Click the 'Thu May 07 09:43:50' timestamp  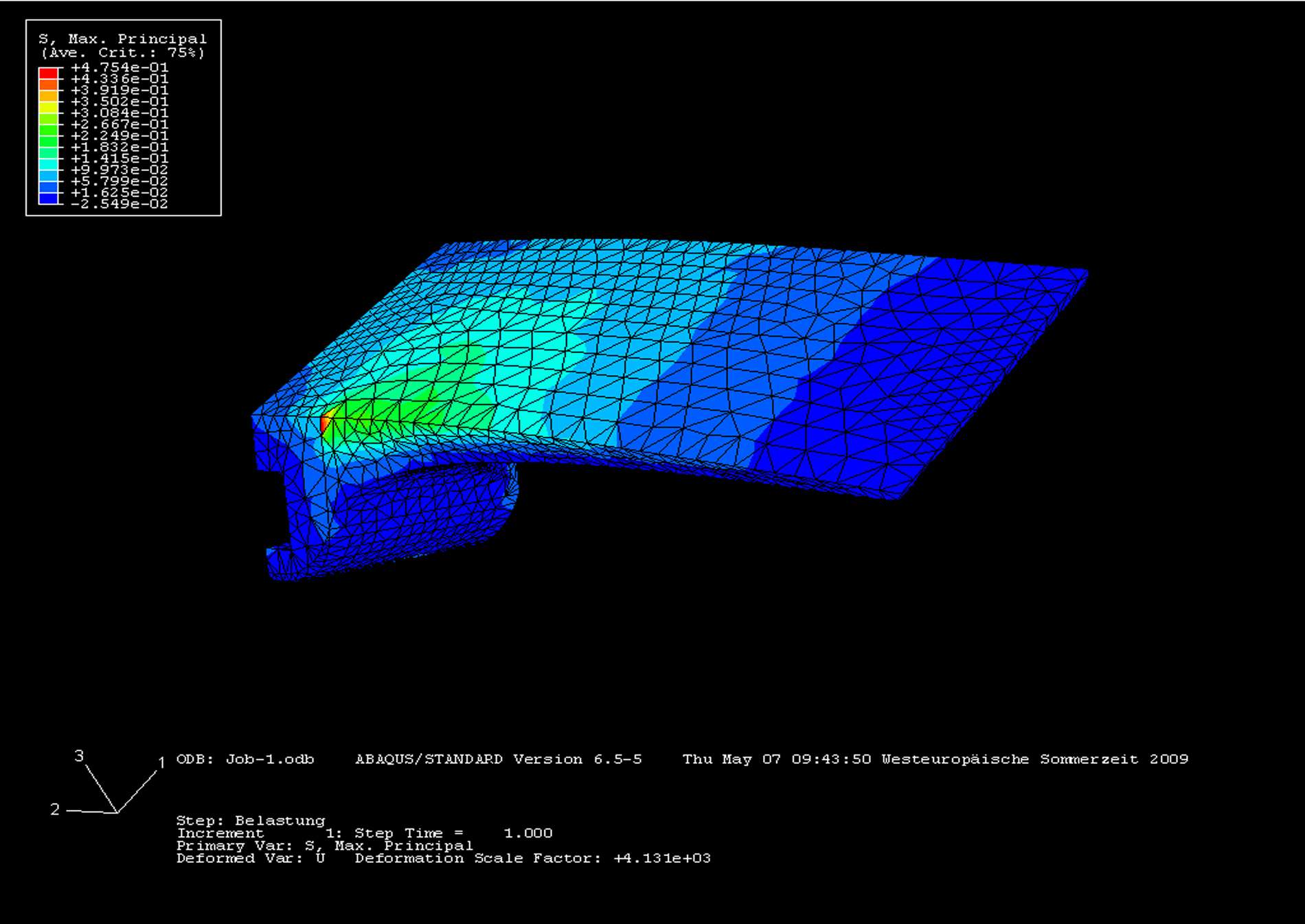[x=776, y=759]
